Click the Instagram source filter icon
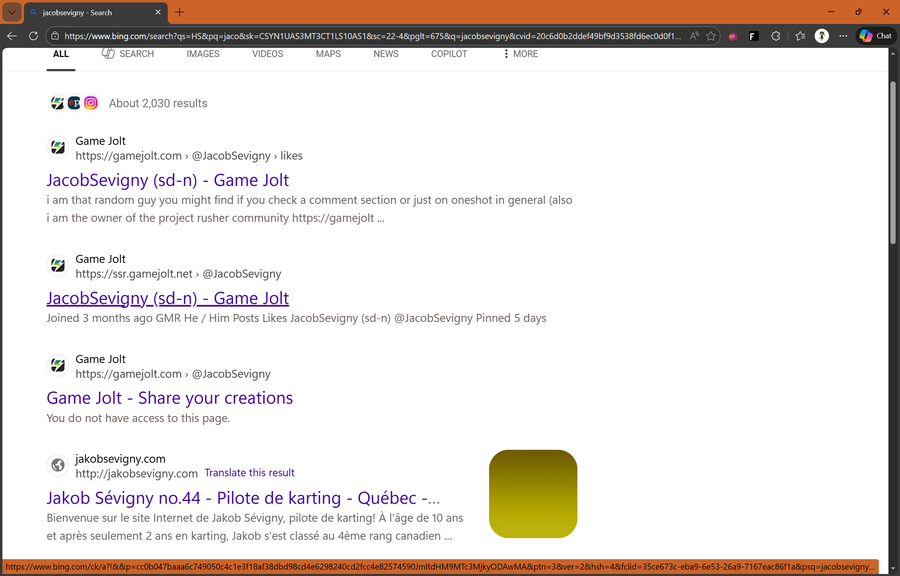This screenshot has width=900, height=576. coord(91,103)
